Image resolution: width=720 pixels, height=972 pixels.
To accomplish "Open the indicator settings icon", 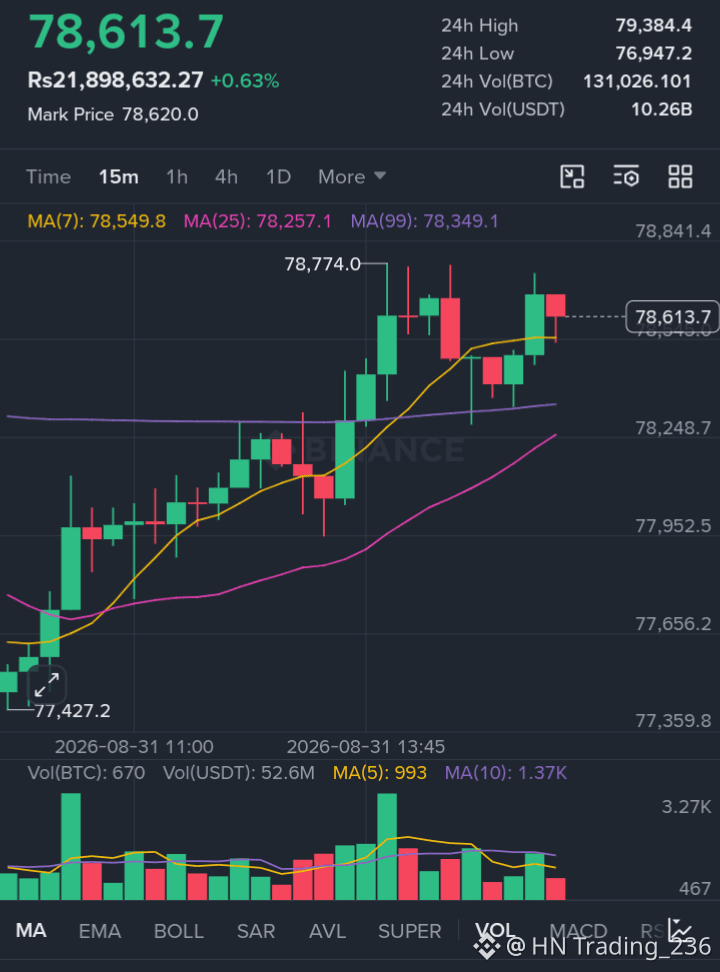I will coord(626,177).
